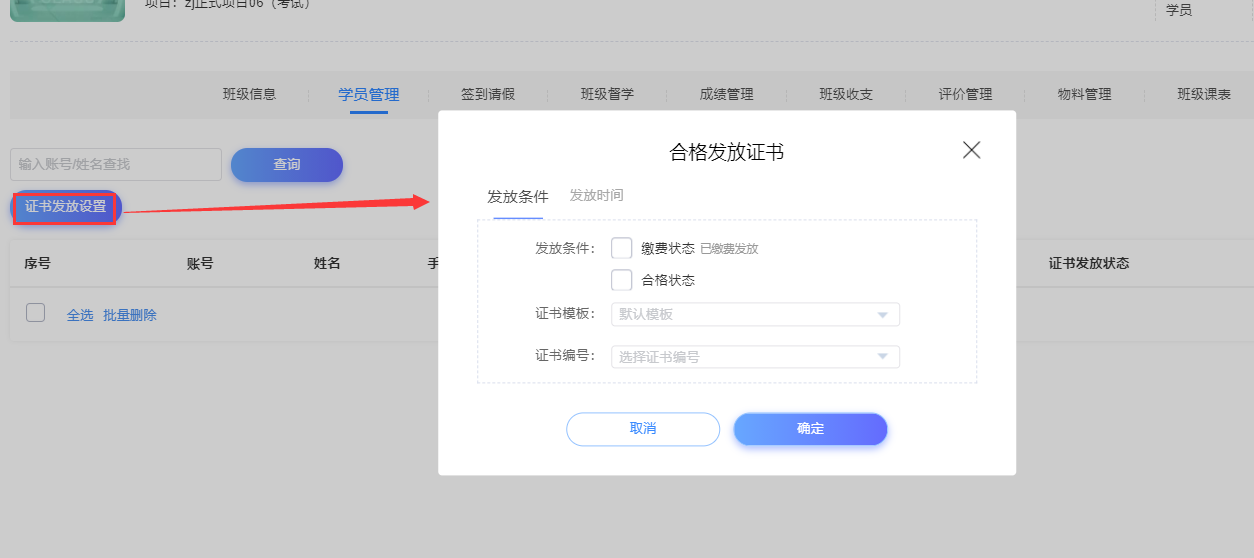Switch to the 成绩管理 tab
Screen dimensions: 1254x558
point(727,95)
